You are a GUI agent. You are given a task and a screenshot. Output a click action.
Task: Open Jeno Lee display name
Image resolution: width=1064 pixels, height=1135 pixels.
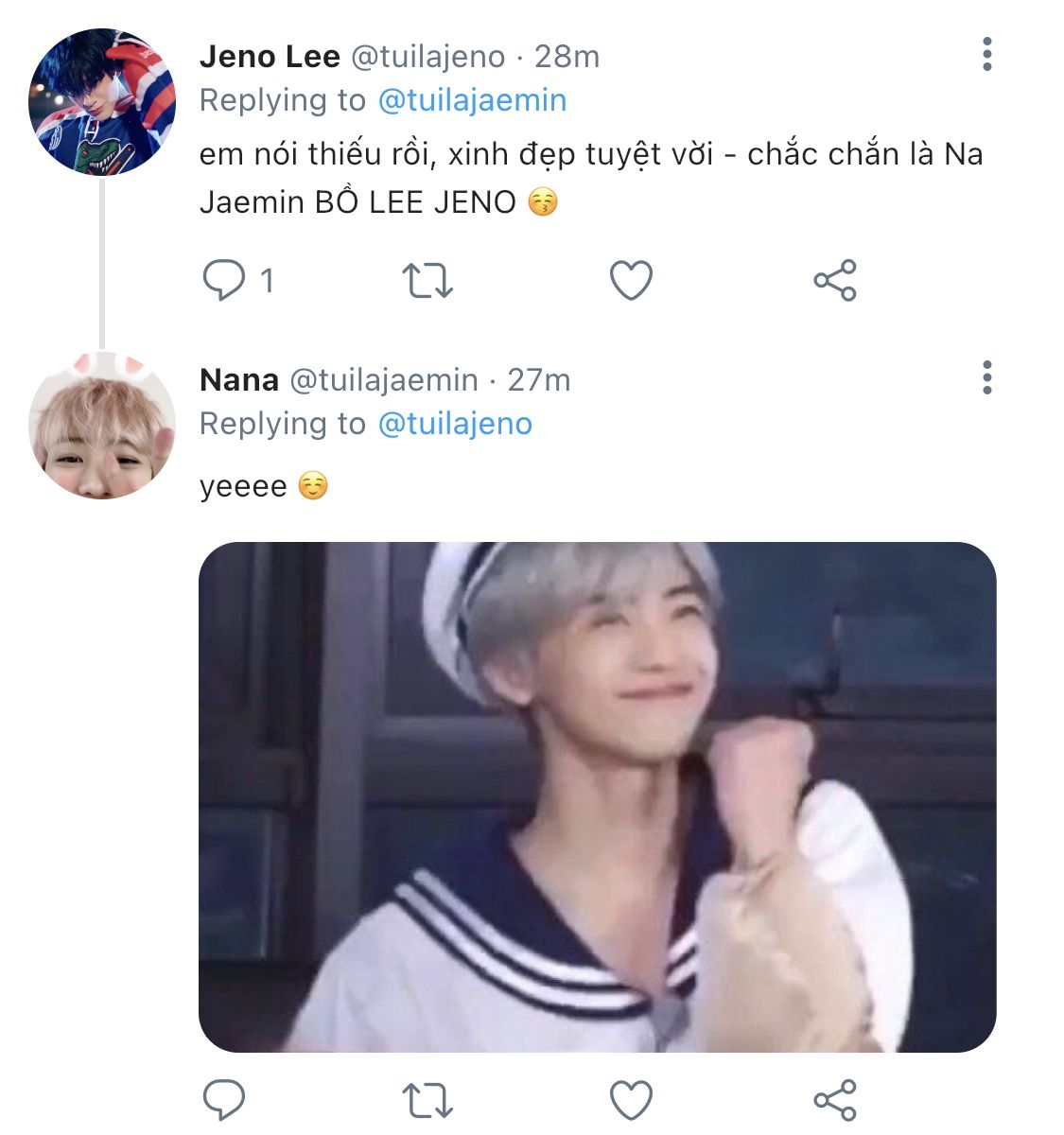270,57
